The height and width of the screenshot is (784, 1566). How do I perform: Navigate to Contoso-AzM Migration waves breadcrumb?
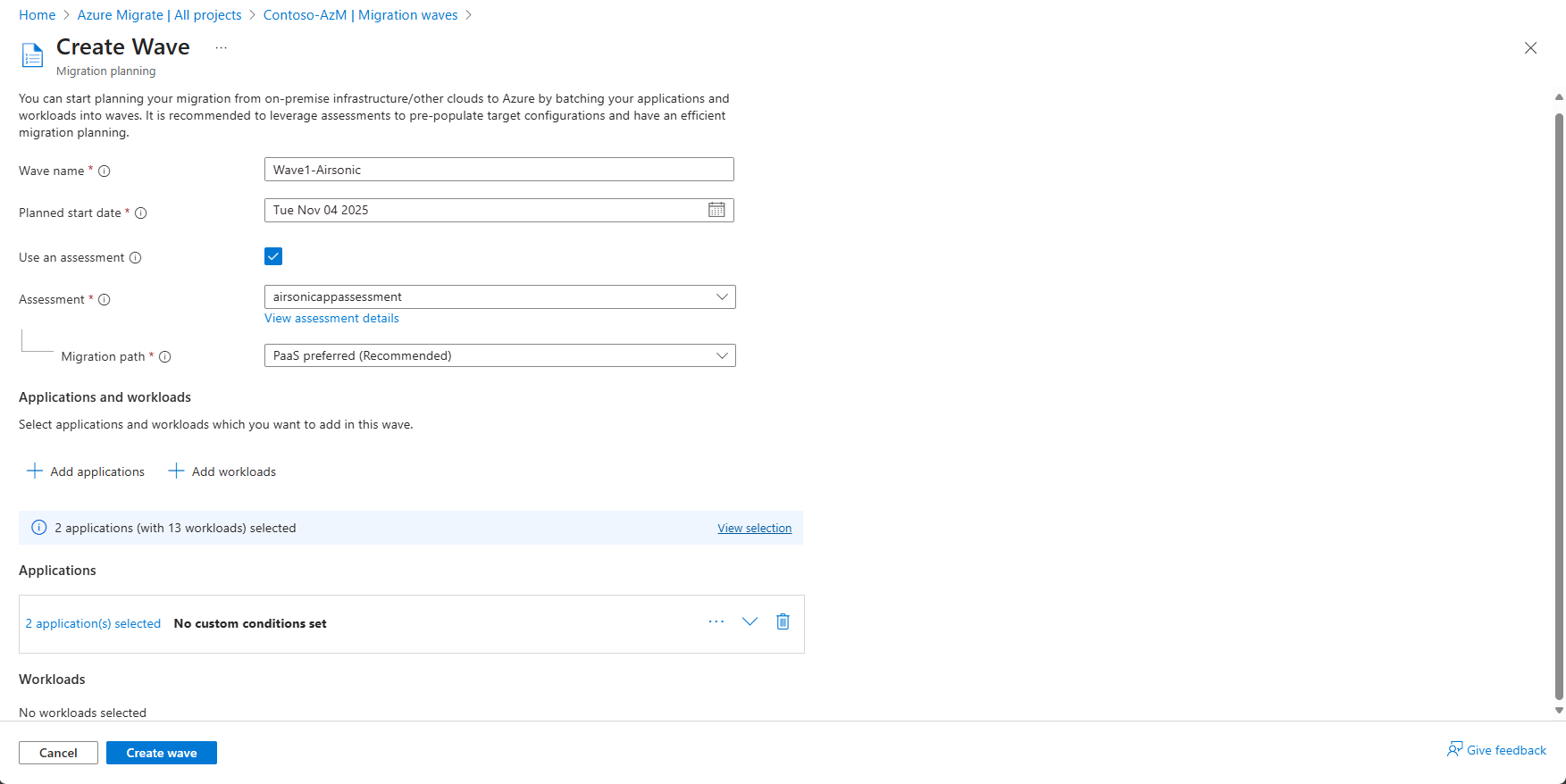[360, 15]
